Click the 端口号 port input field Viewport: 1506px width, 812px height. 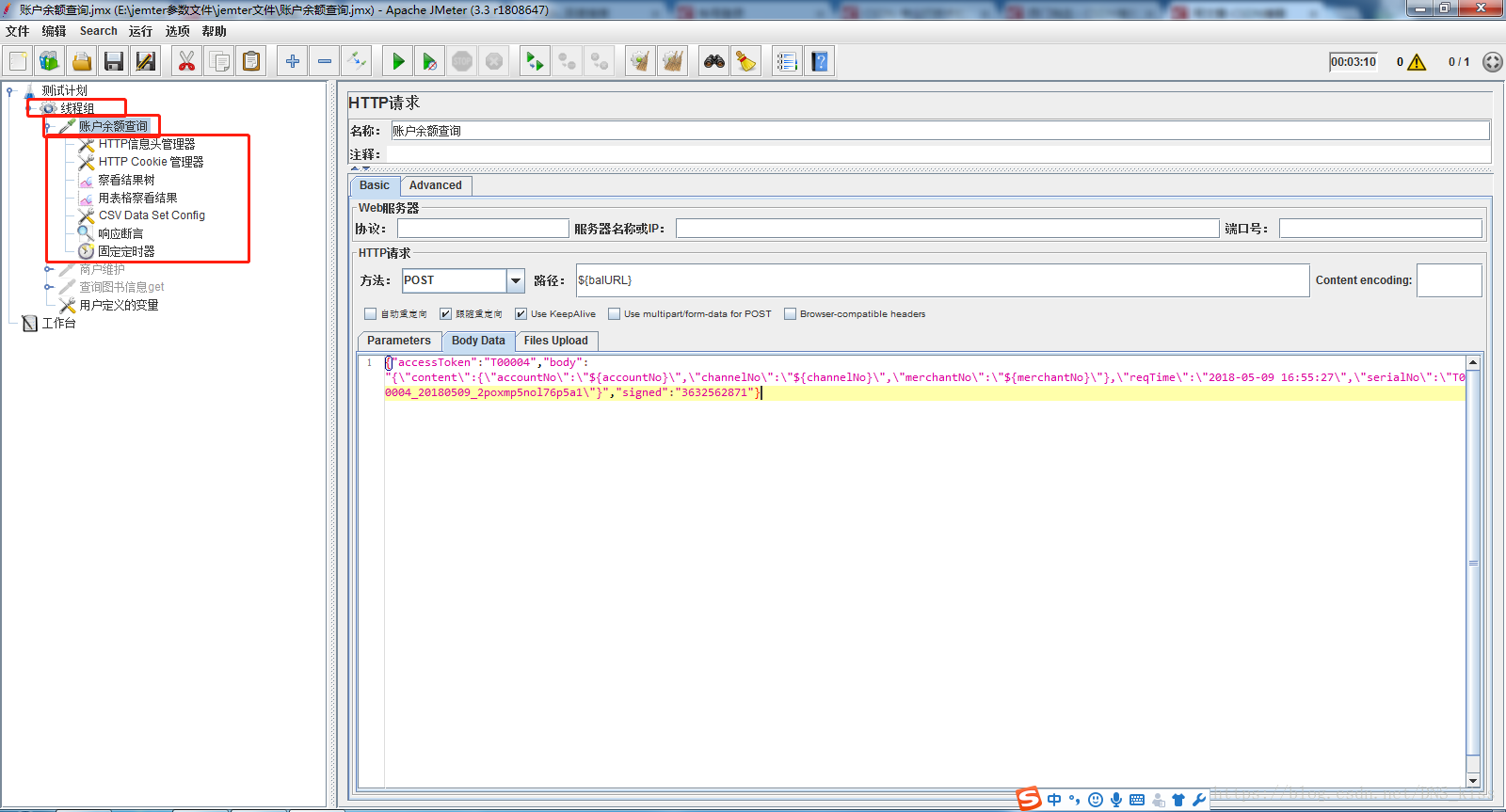point(1380,229)
